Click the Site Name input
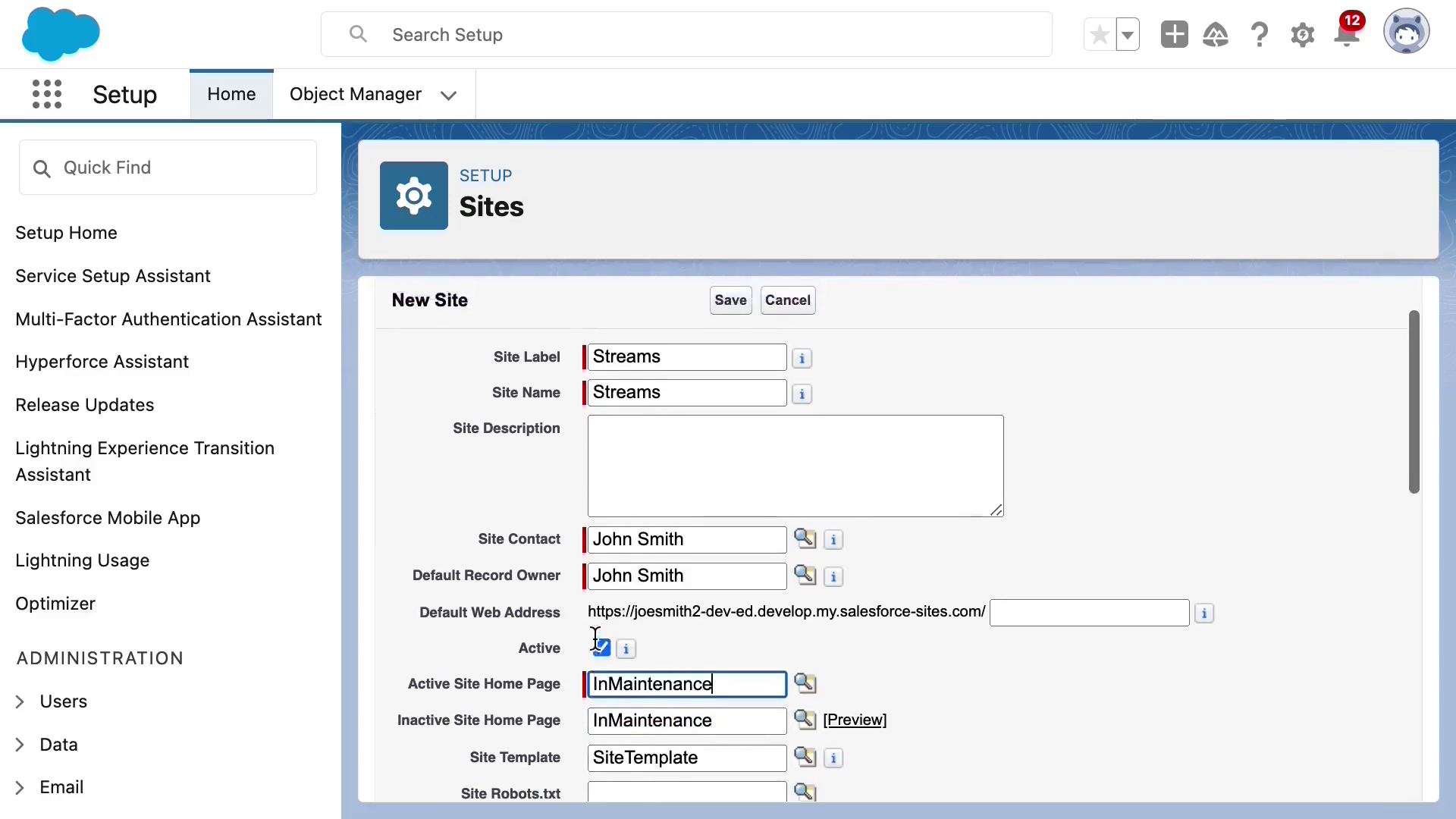Viewport: 1456px width, 819px height. click(687, 393)
